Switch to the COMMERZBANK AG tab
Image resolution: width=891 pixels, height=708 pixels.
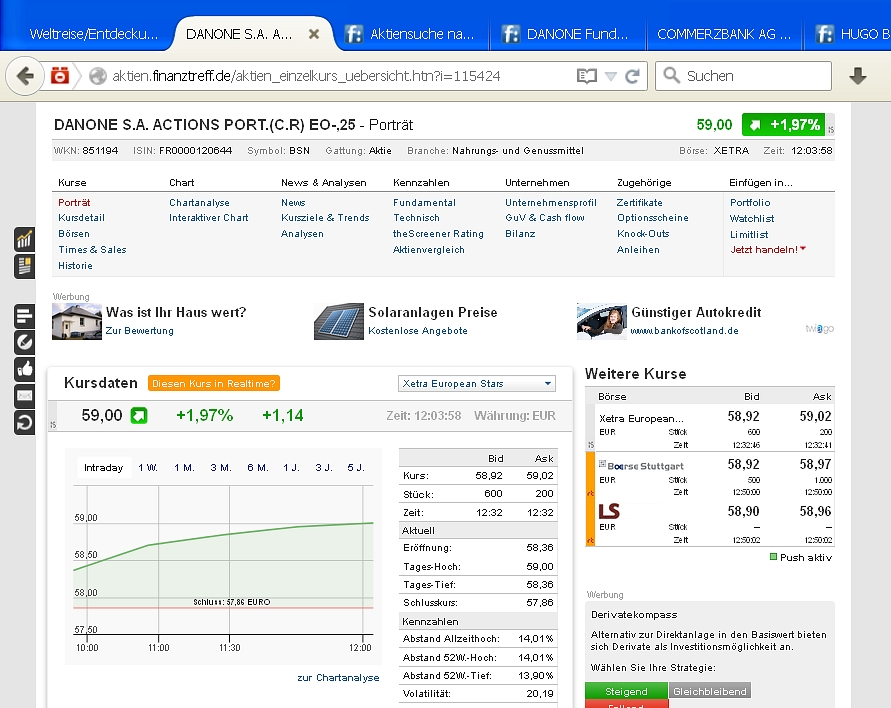pyautogui.click(x=724, y=34)
